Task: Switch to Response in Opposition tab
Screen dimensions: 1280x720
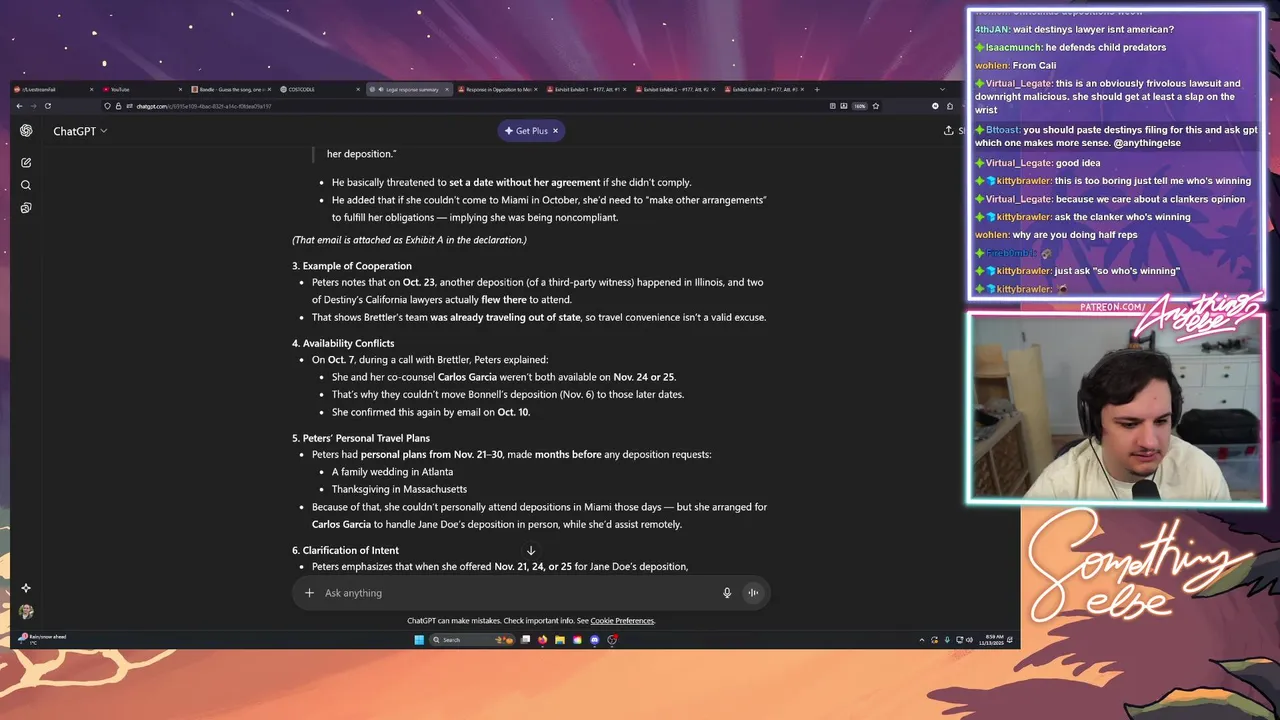Action: (x=495, y=89)
